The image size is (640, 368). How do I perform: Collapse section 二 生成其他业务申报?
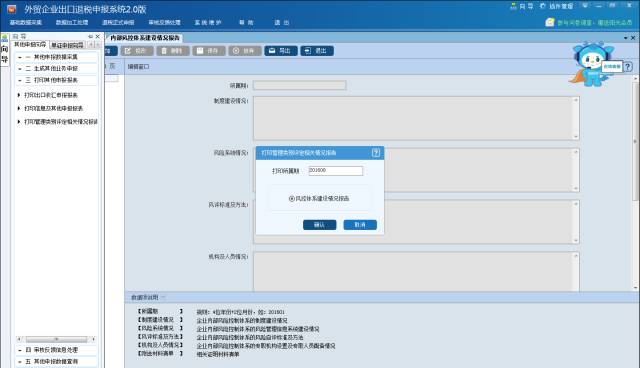click(56, 69)
